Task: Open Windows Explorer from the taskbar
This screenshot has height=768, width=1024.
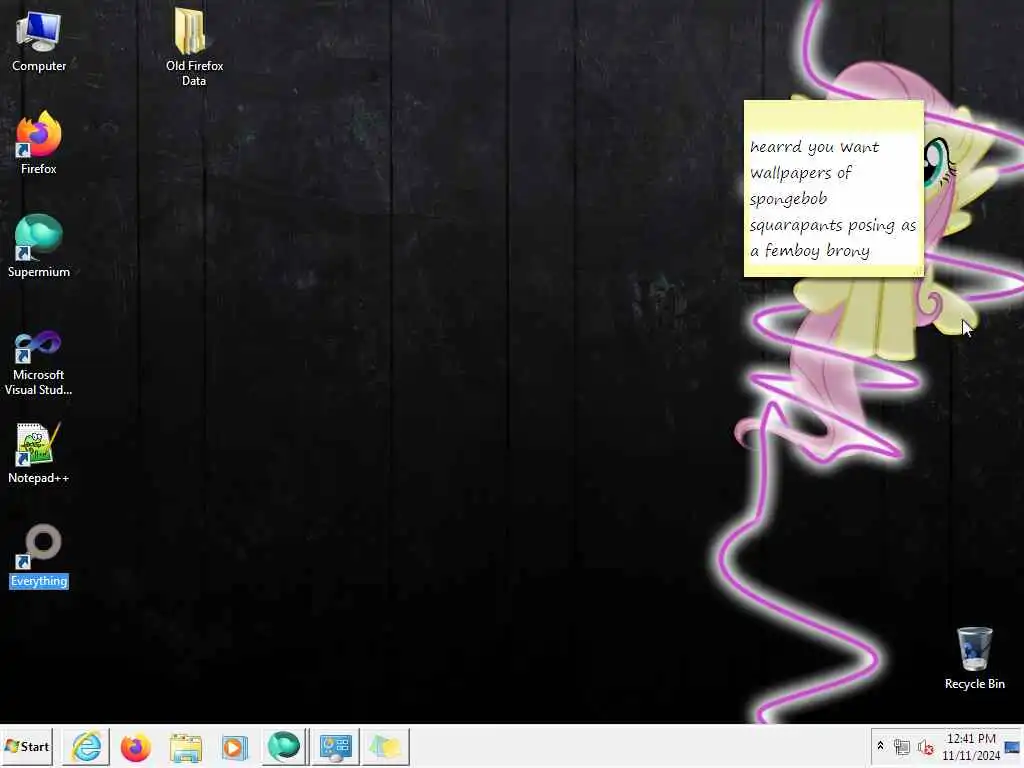Action: tap(185, 747)
